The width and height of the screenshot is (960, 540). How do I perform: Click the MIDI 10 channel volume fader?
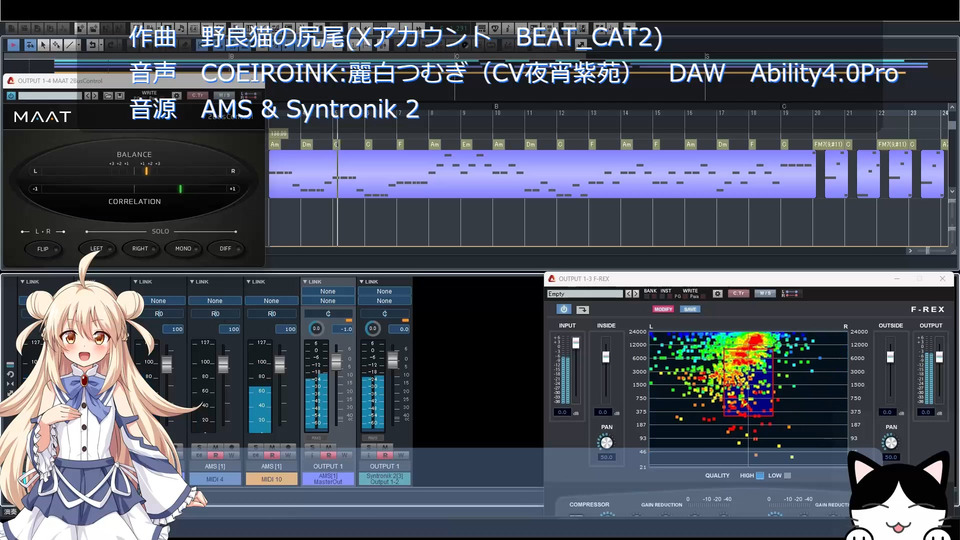[280, 364]
